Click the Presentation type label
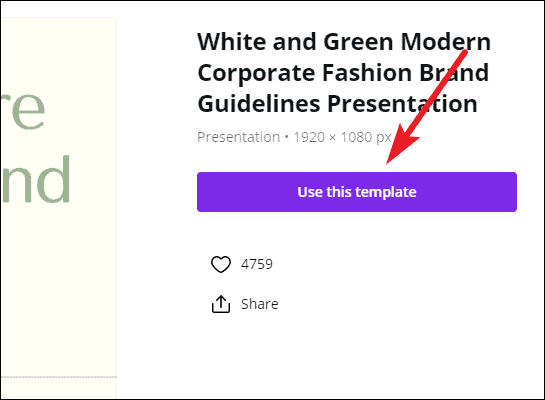Screen dimensions: 545x400 coord(238,137)
